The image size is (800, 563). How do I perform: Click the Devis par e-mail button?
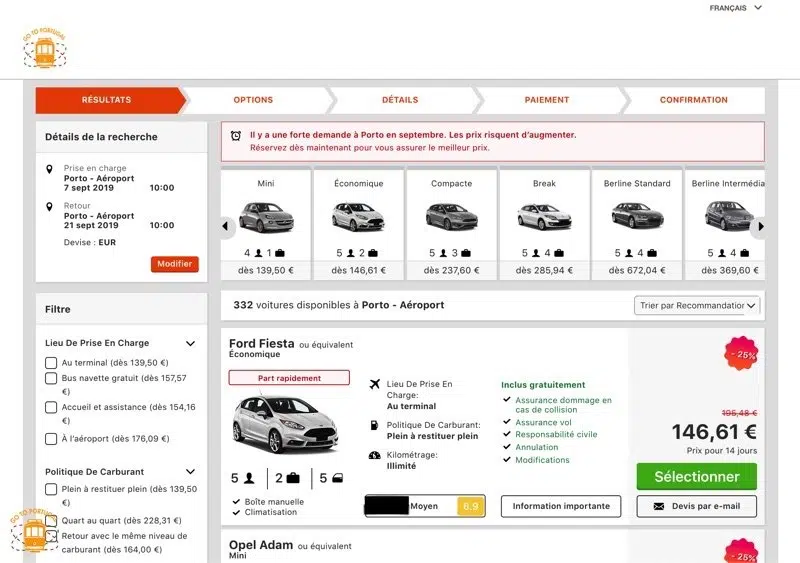pos(696,506)
